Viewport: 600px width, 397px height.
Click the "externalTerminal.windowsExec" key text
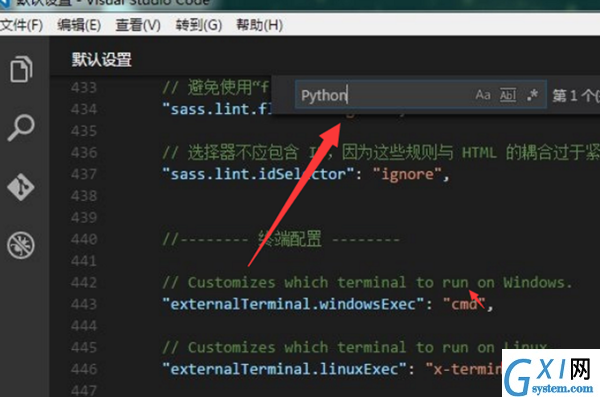(x=293, y=304)
